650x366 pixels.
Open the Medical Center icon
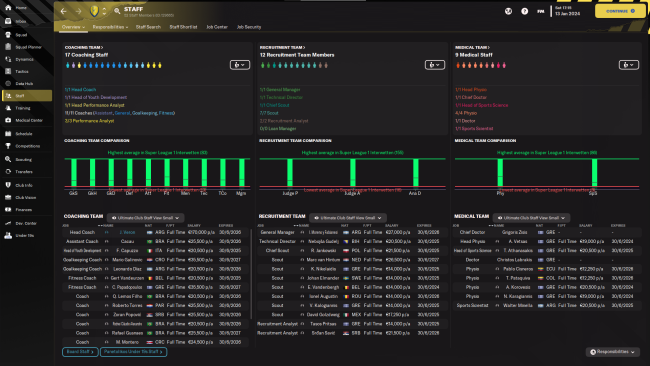pyautogui.click(x=8, y=120)
